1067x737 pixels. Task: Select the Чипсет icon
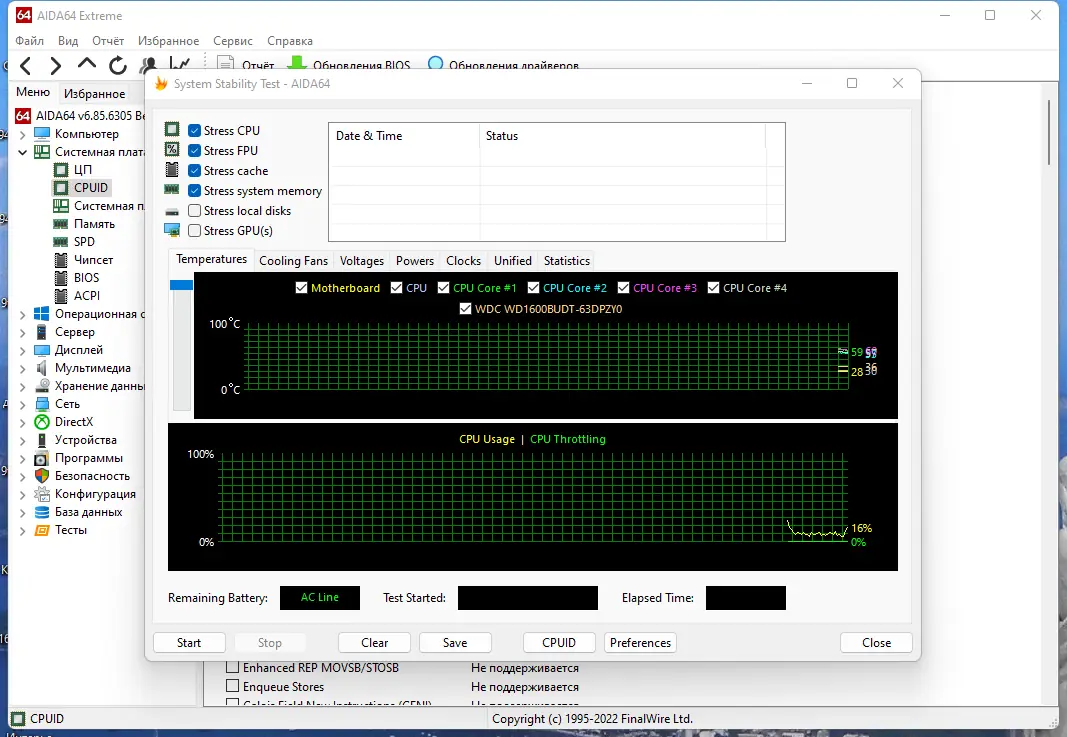coord(61,260)
